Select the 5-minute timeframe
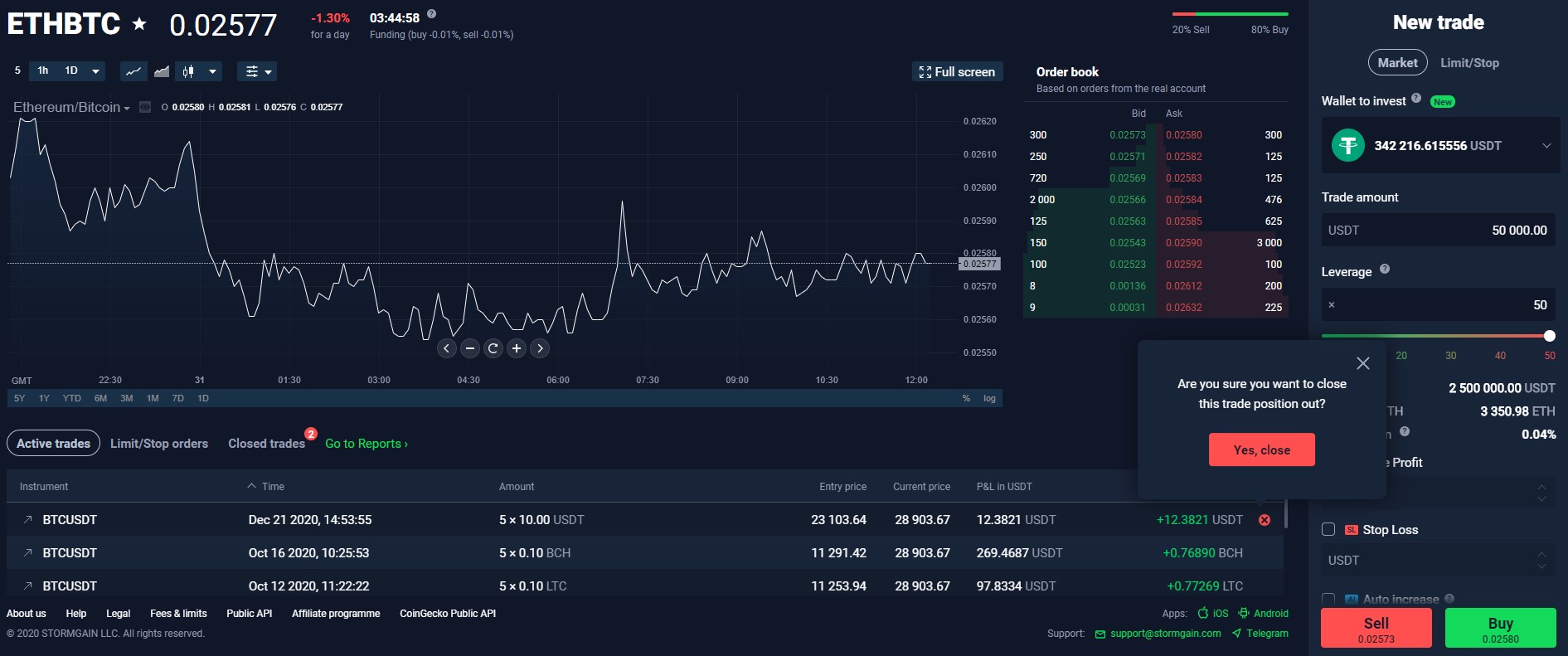1568x656 pixels. click(x=17, y=71)
